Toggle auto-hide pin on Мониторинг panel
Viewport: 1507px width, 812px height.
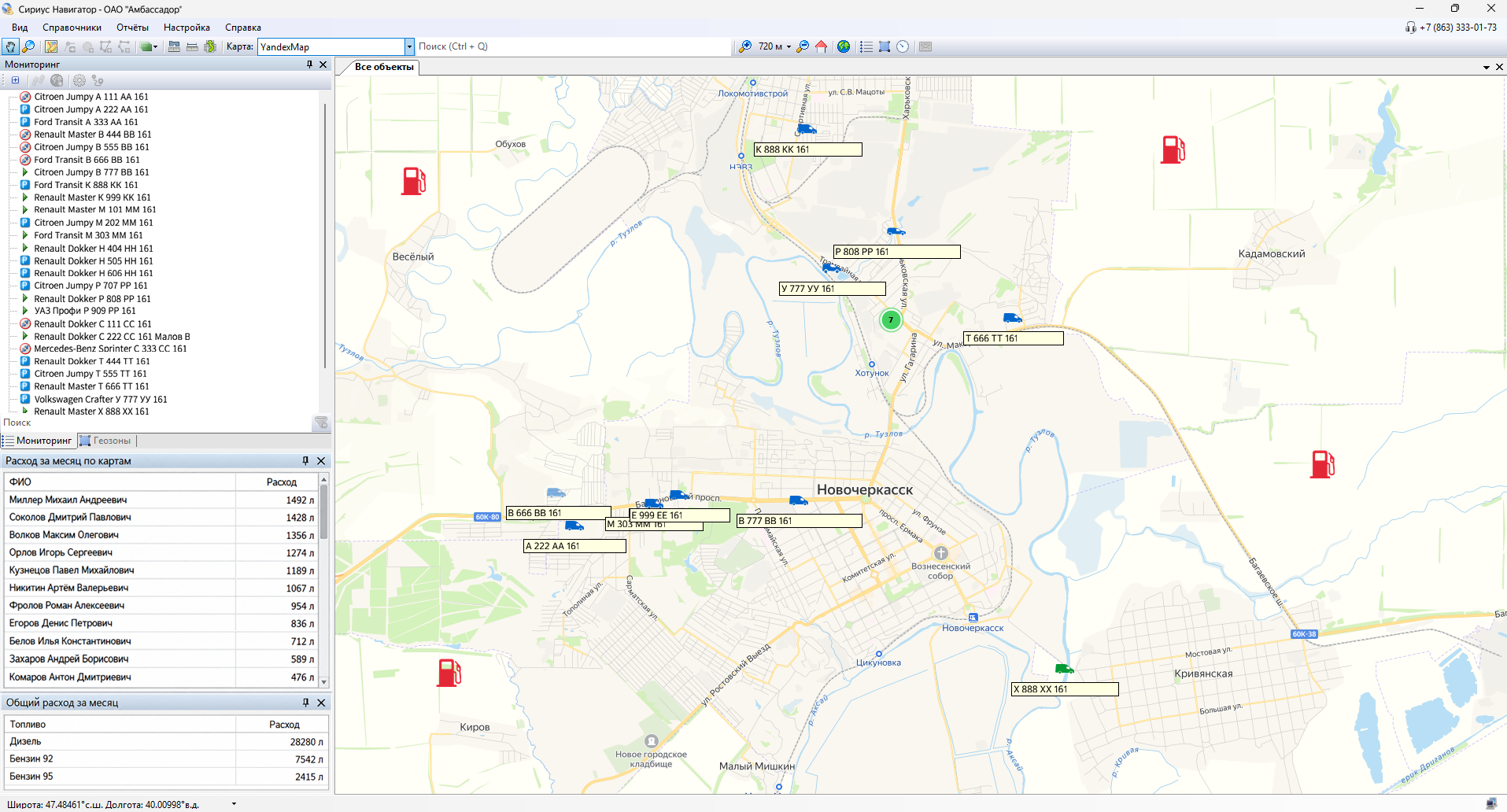point(309,65)
